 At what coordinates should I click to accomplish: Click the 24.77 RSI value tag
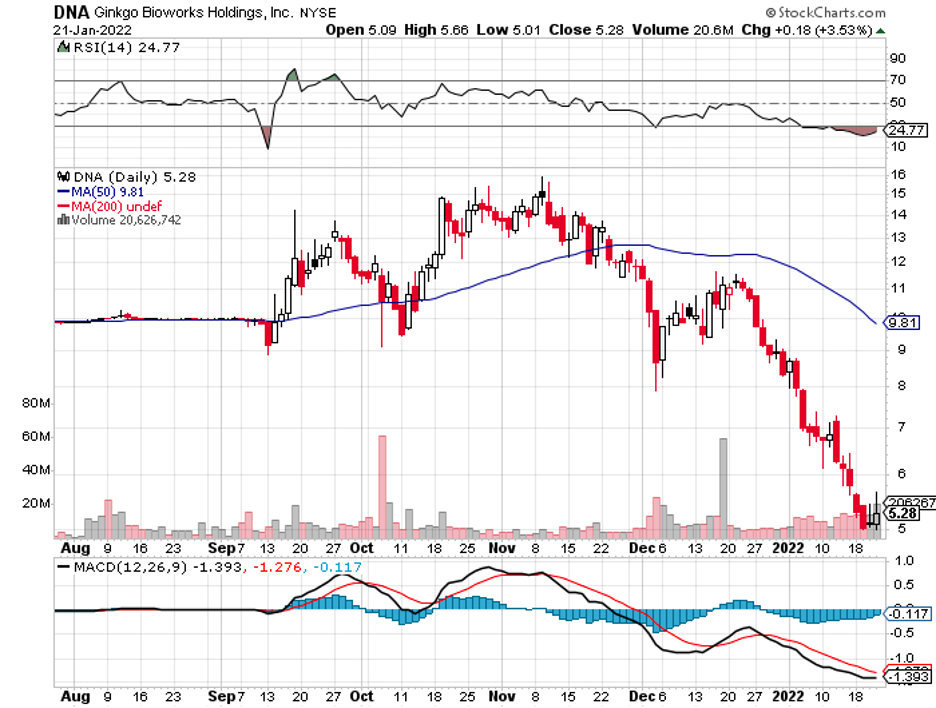pyautogui.click(x=905, y=130)
